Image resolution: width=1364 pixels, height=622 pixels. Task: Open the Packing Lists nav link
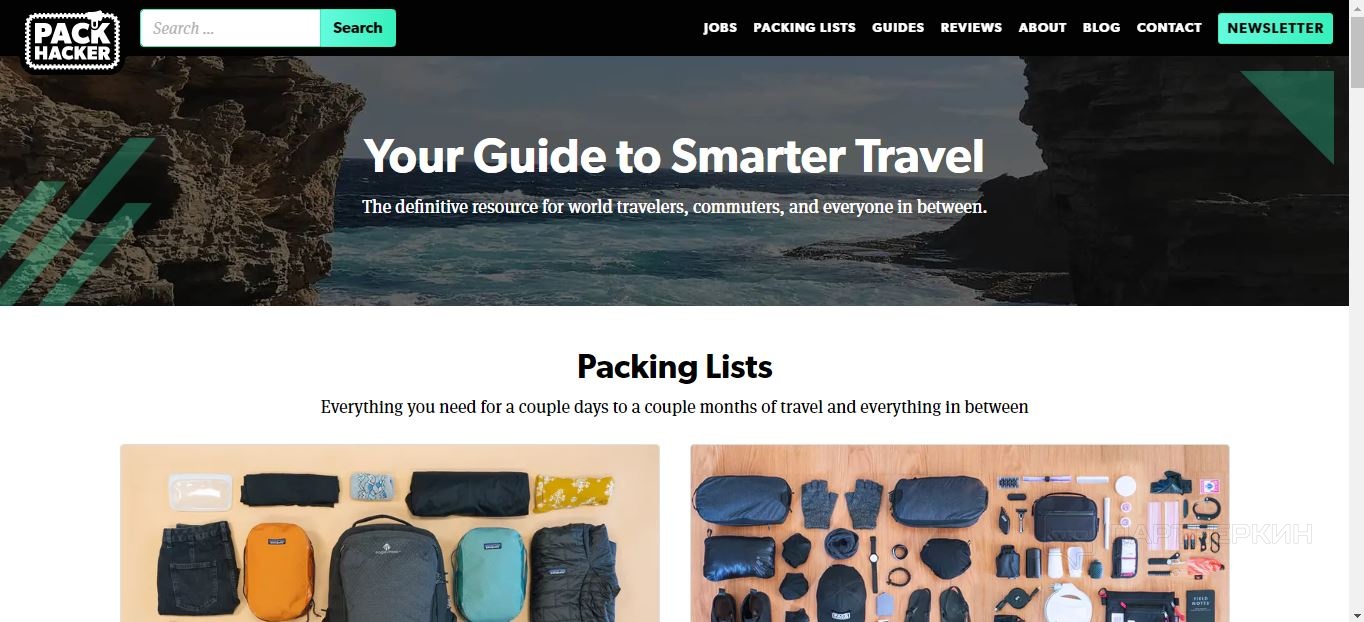(x=804, y=28)
